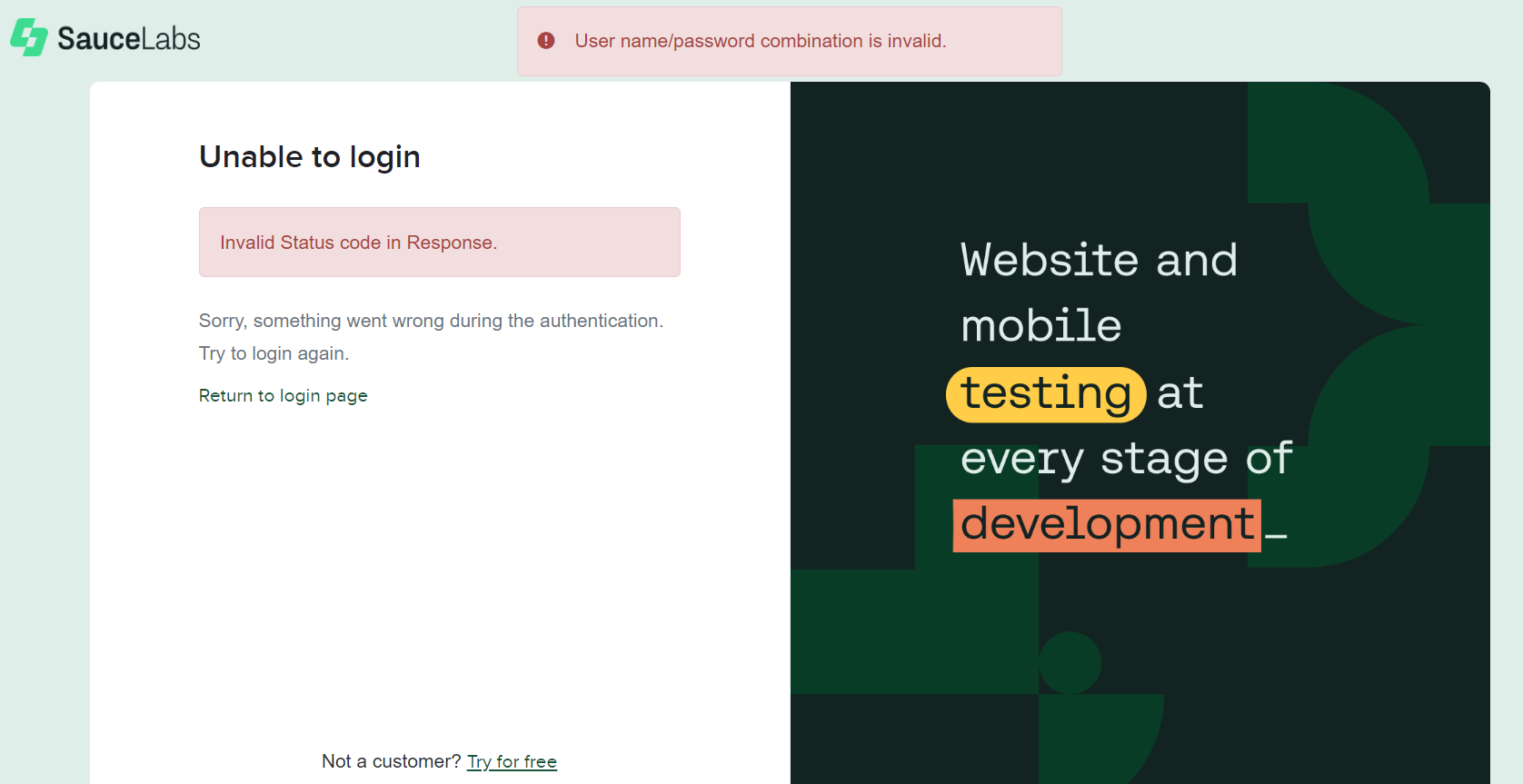Image resolution: width=1523 pixels, height=784 pixels.
Task: Click the "Not a customer?" text
Action: pos(391,762)
